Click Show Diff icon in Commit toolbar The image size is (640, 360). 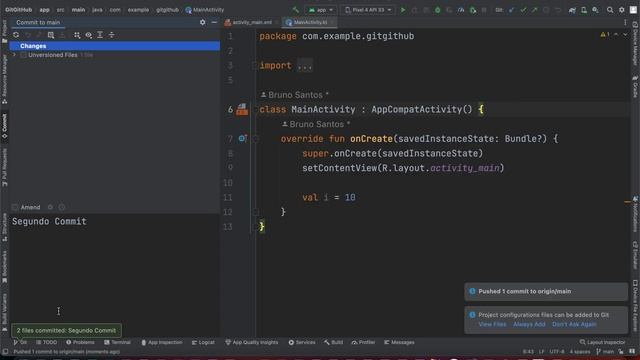[51, 35]
